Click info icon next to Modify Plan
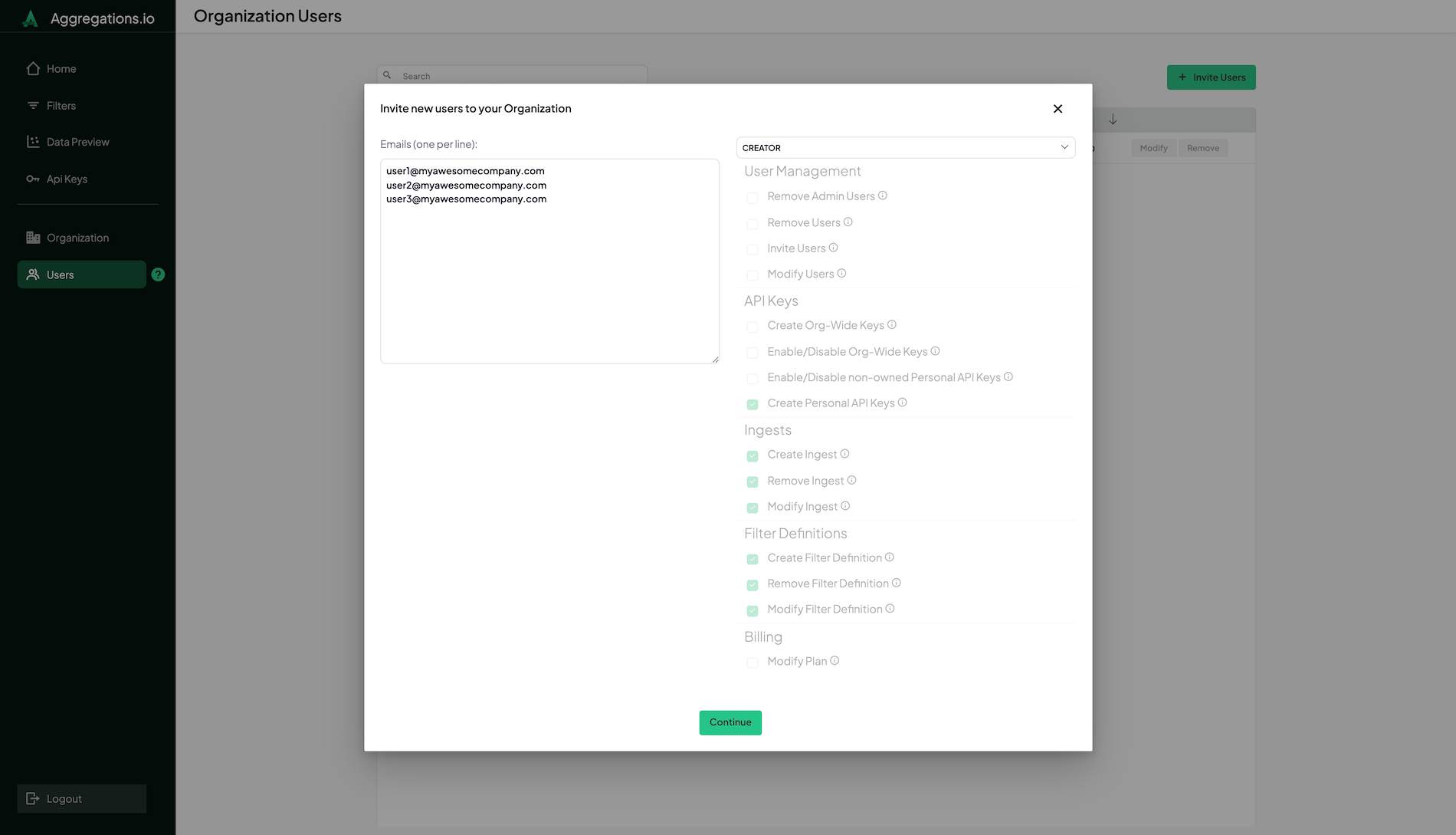This screenshot has height=835, width=1456. click(x=835, y=661)
